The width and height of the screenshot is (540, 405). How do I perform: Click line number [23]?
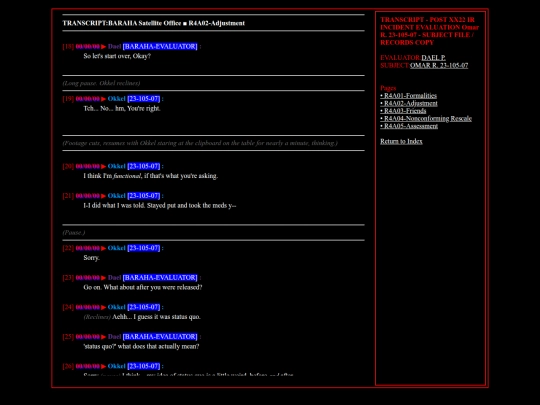pyautogui.click(x=68, y=278)
